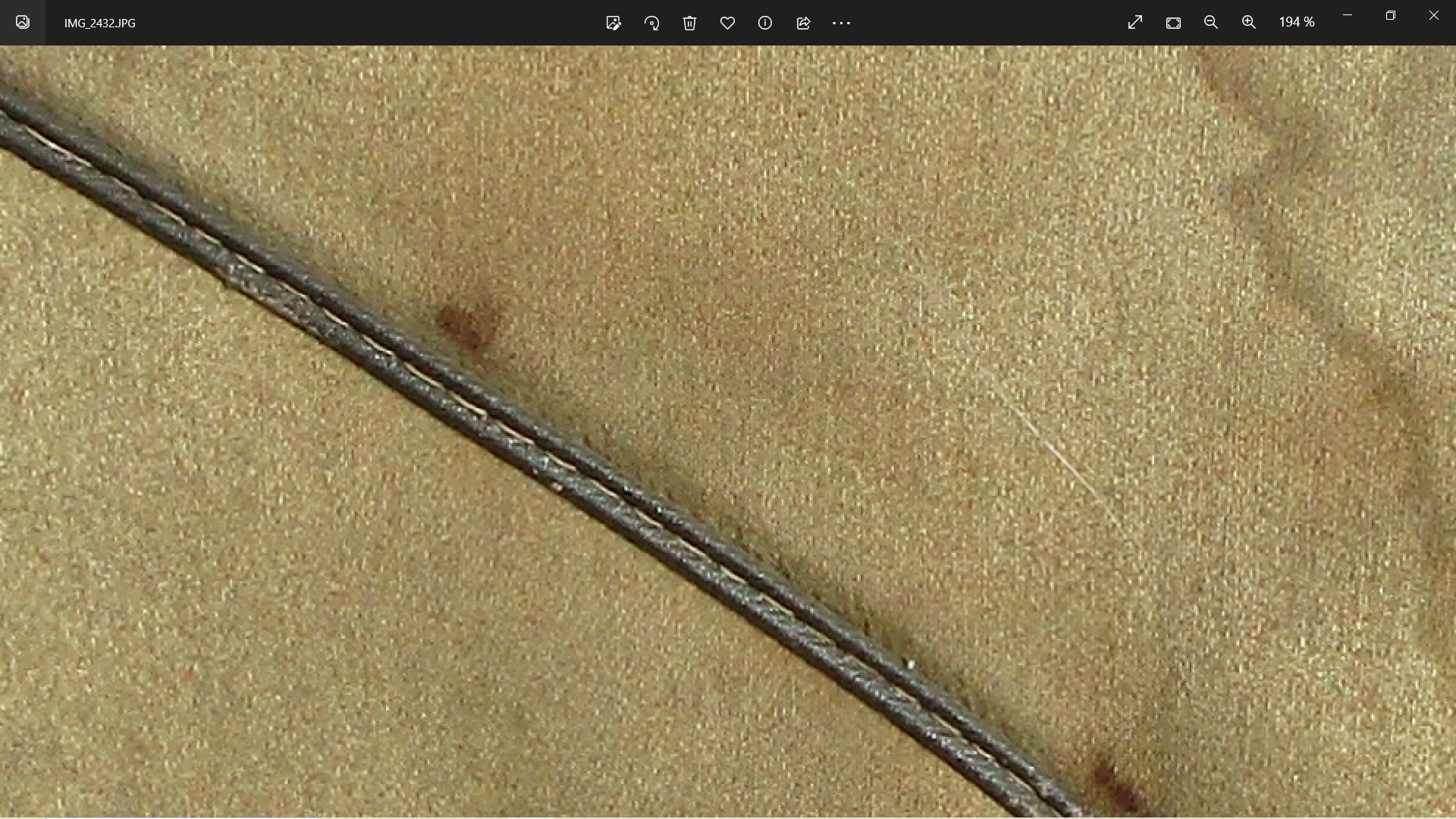Fit photo to window
Screen dimensions: 1456x819
click(1173, 23)
